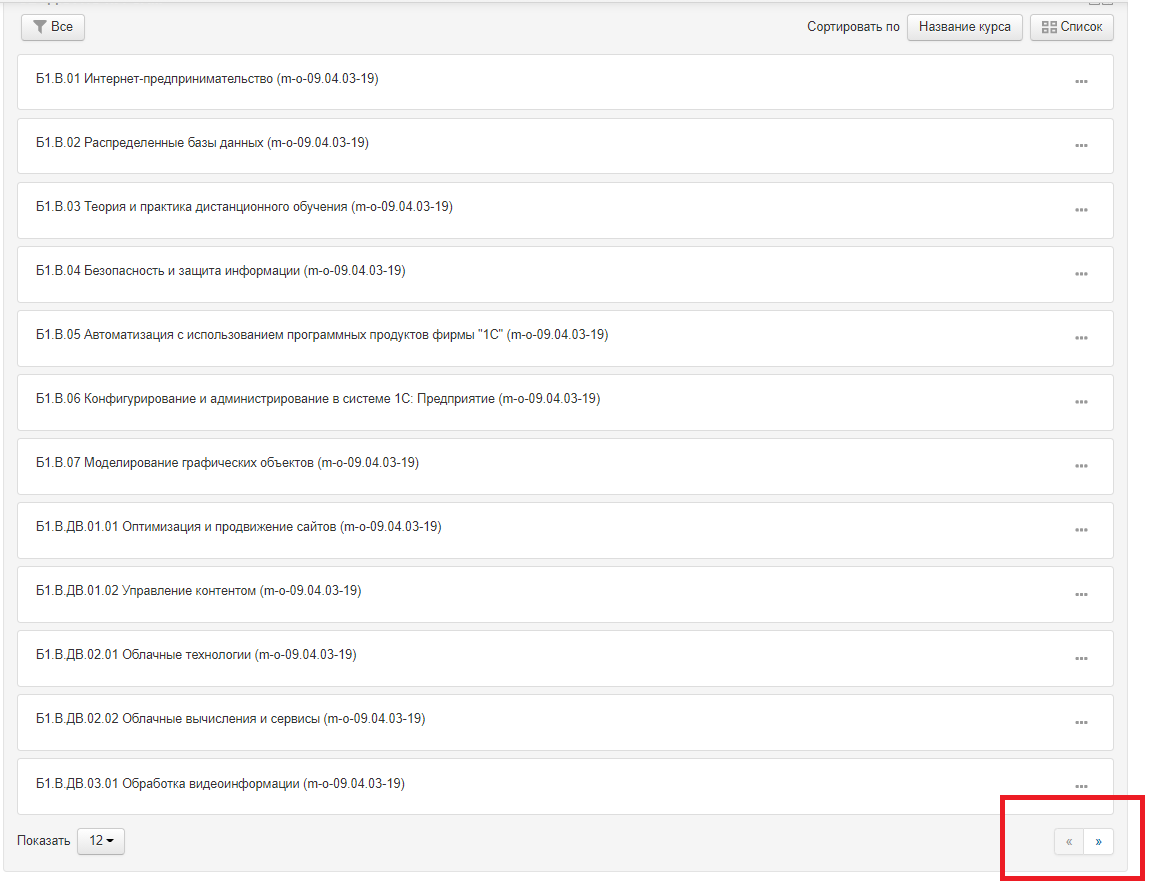Viewport: 1152px width, 885px height.
Task: Open actions menu for Конфигурирование и администрирование course
Action: (1081, 402)
